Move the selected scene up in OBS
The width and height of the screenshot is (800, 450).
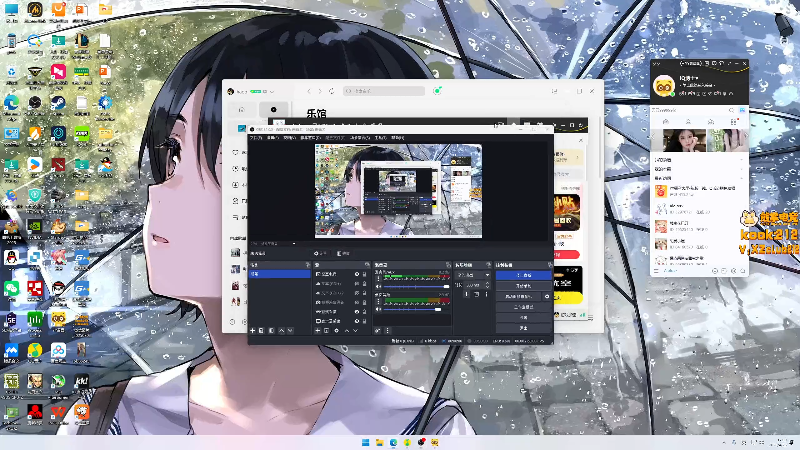pos(281,331)
